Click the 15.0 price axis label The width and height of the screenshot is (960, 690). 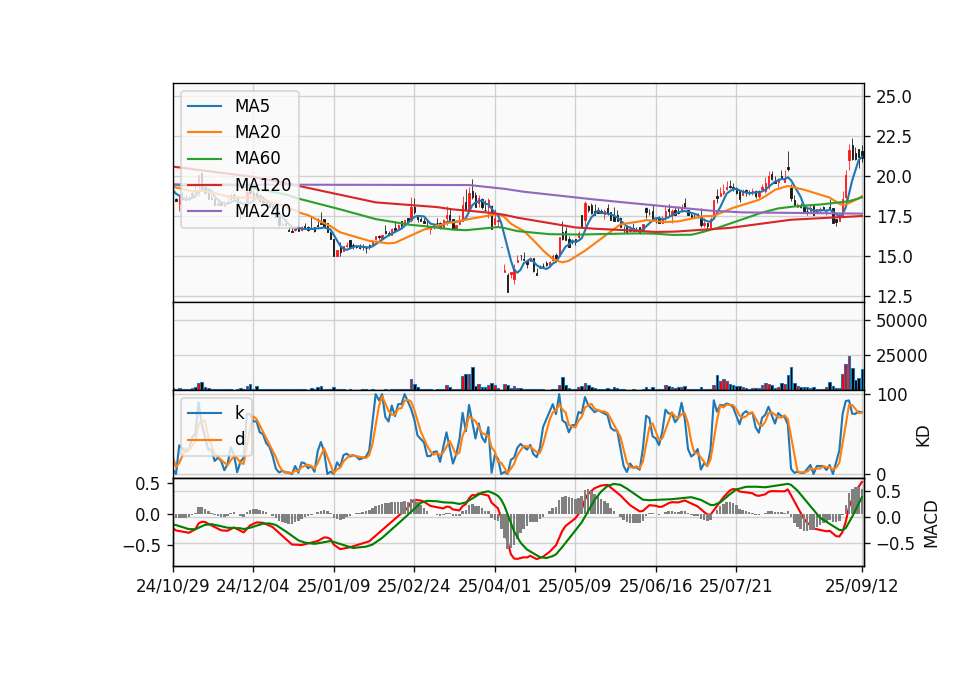click(x=894, y=257)
